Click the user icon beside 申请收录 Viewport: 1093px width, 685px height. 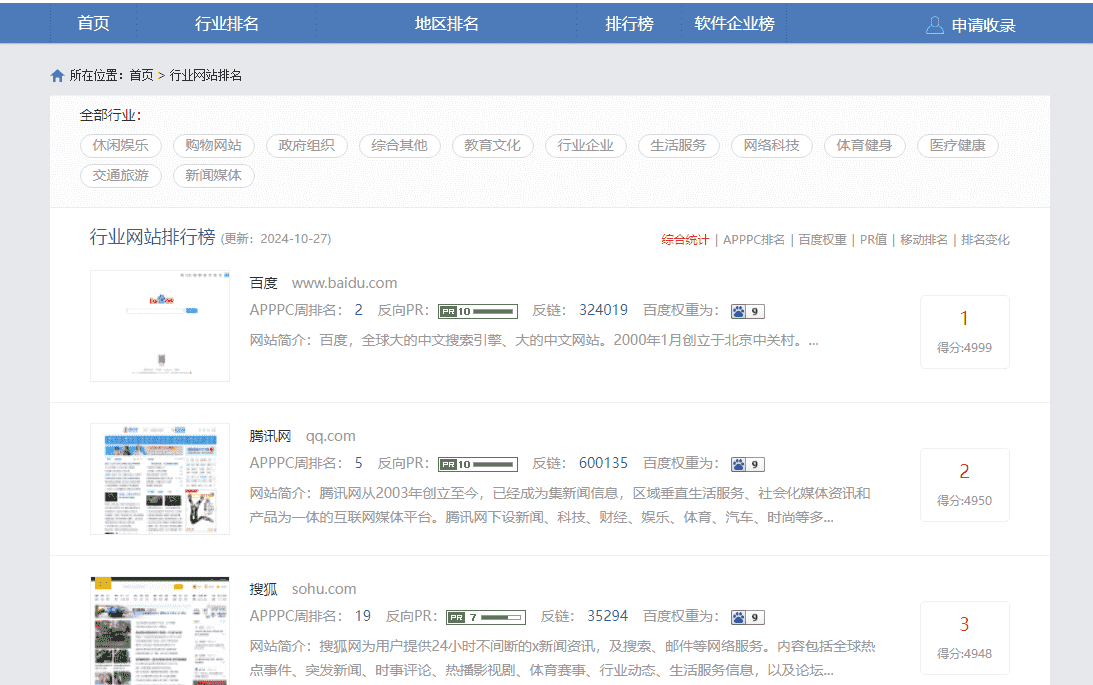[934, 26]
